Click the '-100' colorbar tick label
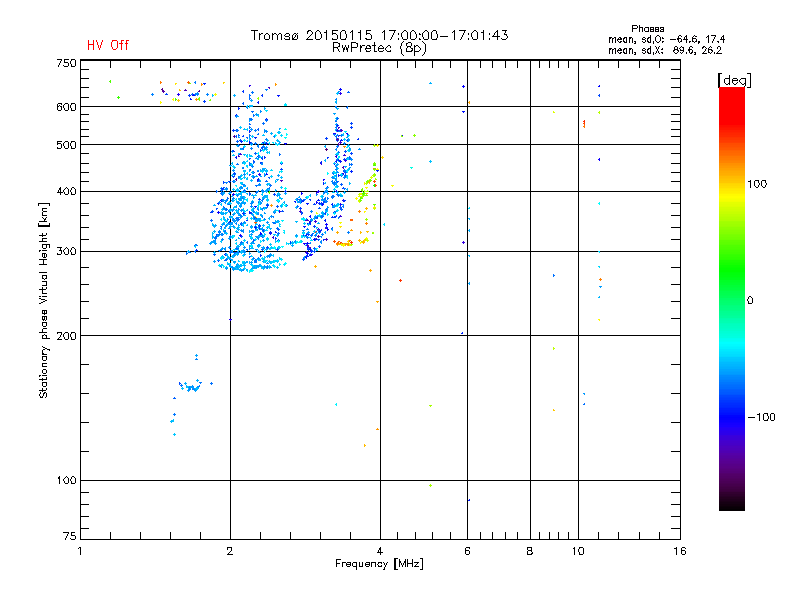The width and height of the screenshot is (800, 600). [761, 417]
